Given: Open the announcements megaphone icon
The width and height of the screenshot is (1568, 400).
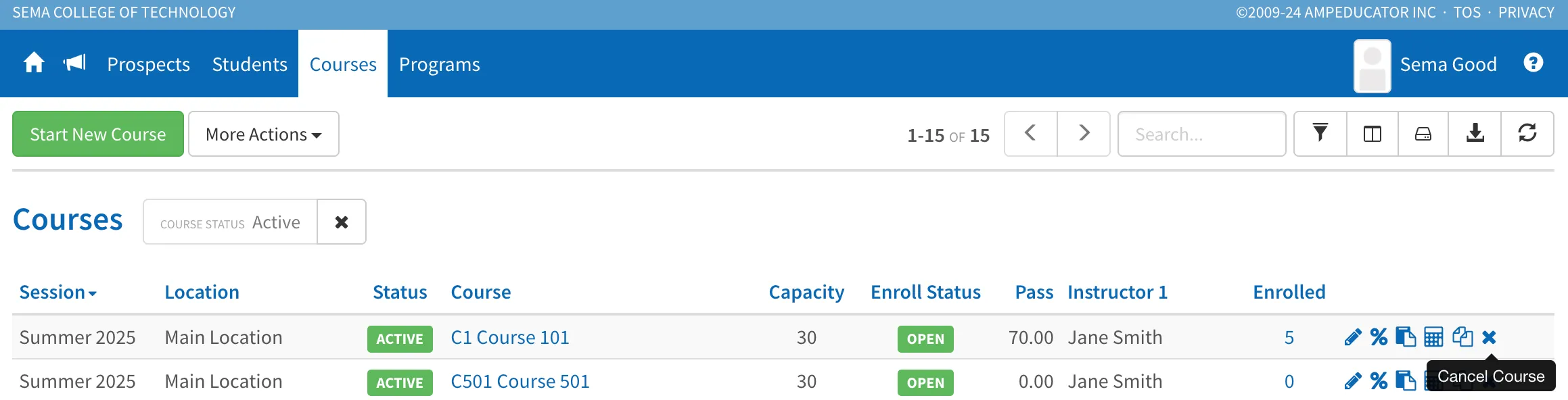Looking at the screenshot, I should pyautogui.click(x=74, y=64).
